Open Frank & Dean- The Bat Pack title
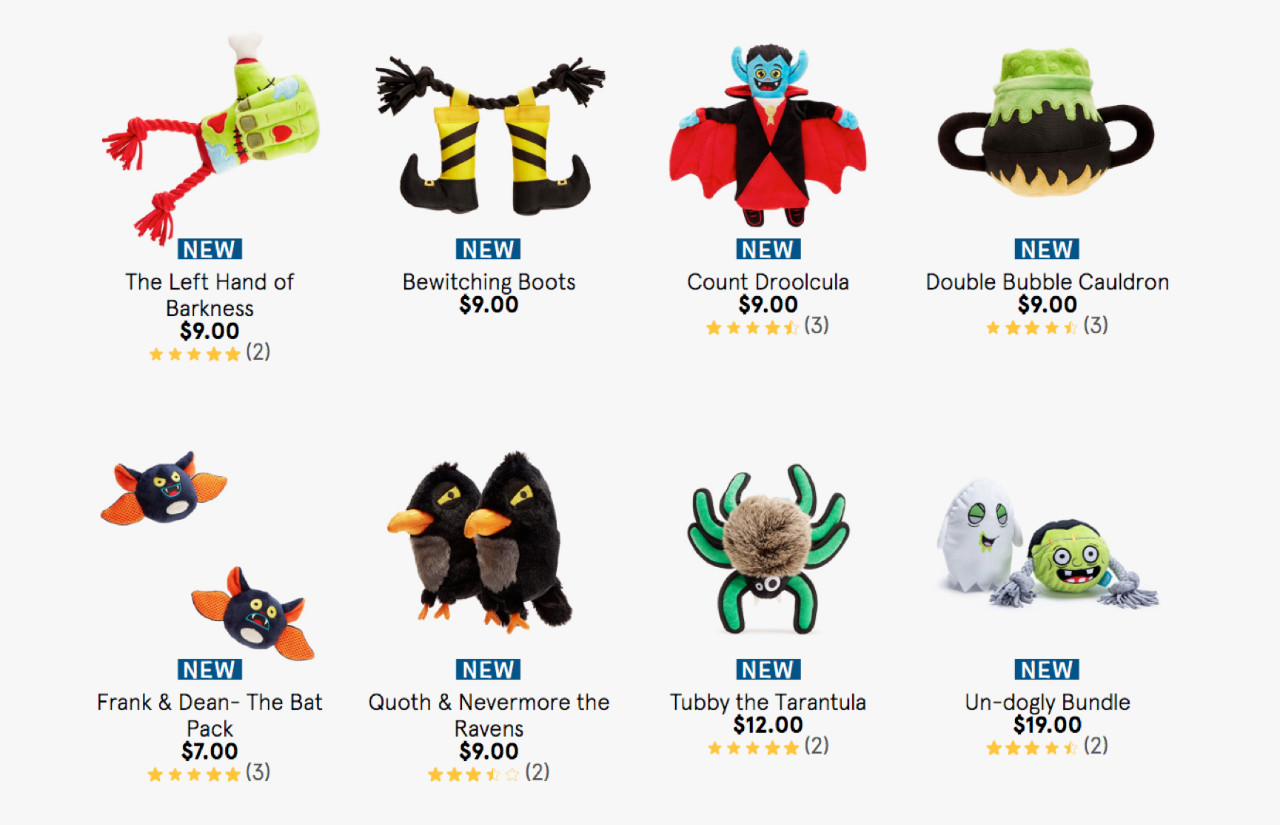 click(x=210, y=715)
